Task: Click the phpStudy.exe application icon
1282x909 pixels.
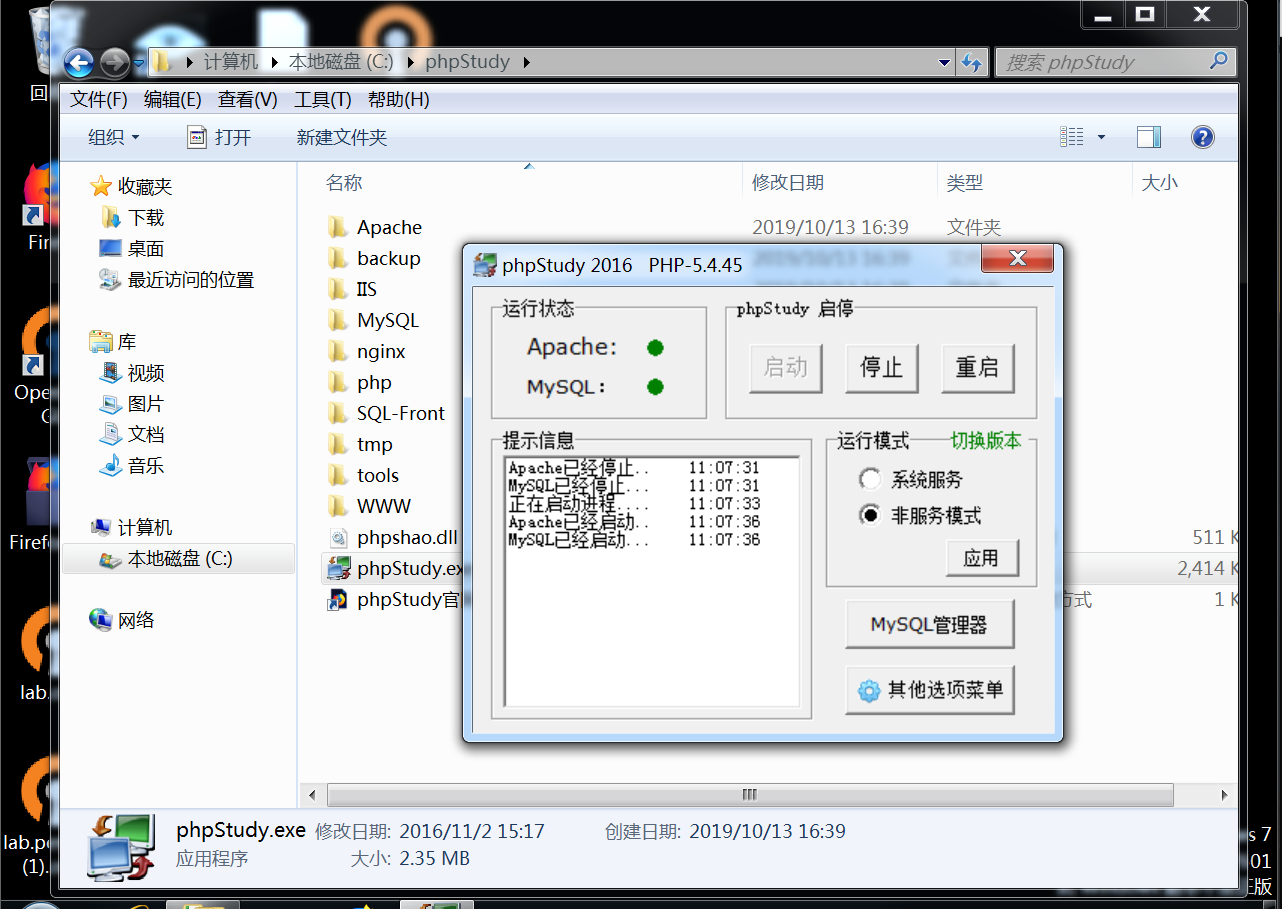Action: tap(338, 568)
